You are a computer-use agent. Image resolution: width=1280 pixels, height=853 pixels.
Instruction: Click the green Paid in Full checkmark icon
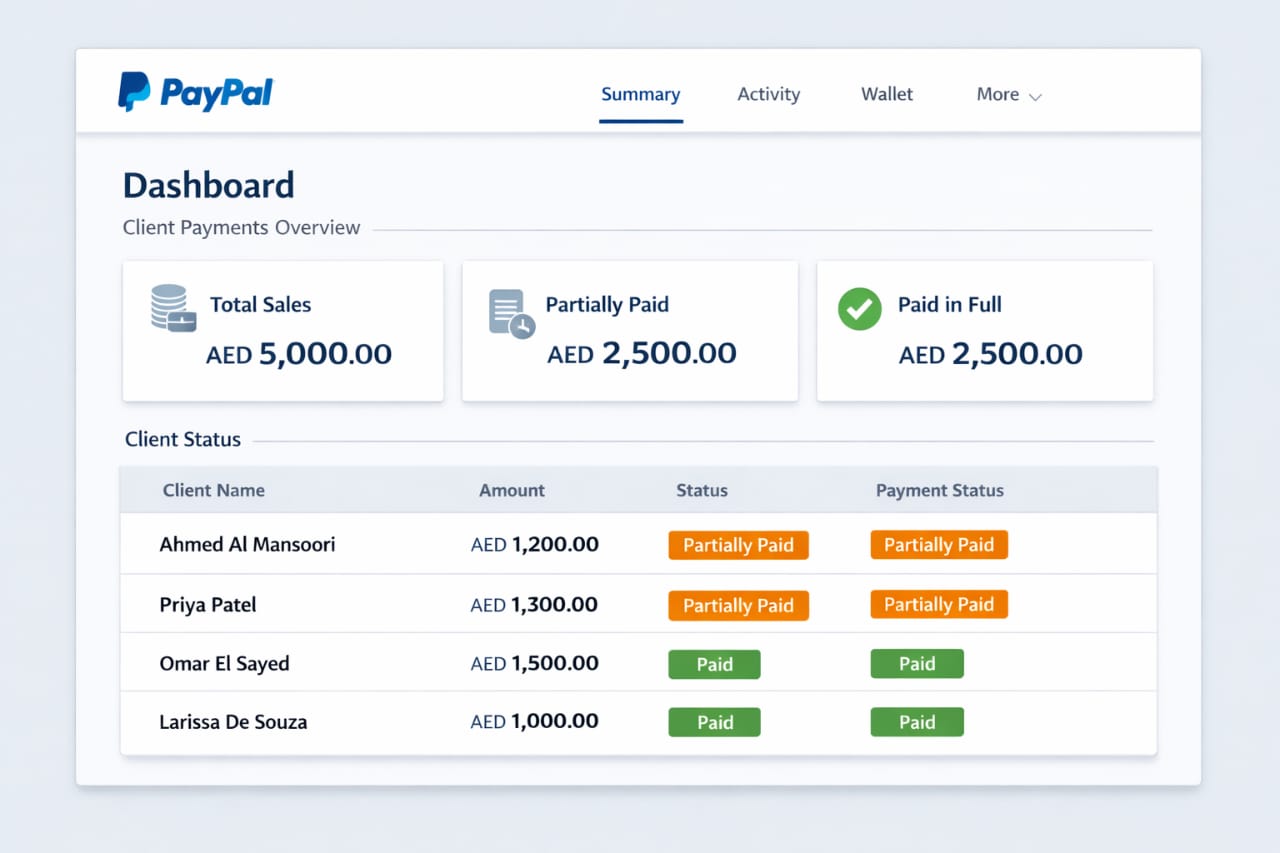coord(859,309)
